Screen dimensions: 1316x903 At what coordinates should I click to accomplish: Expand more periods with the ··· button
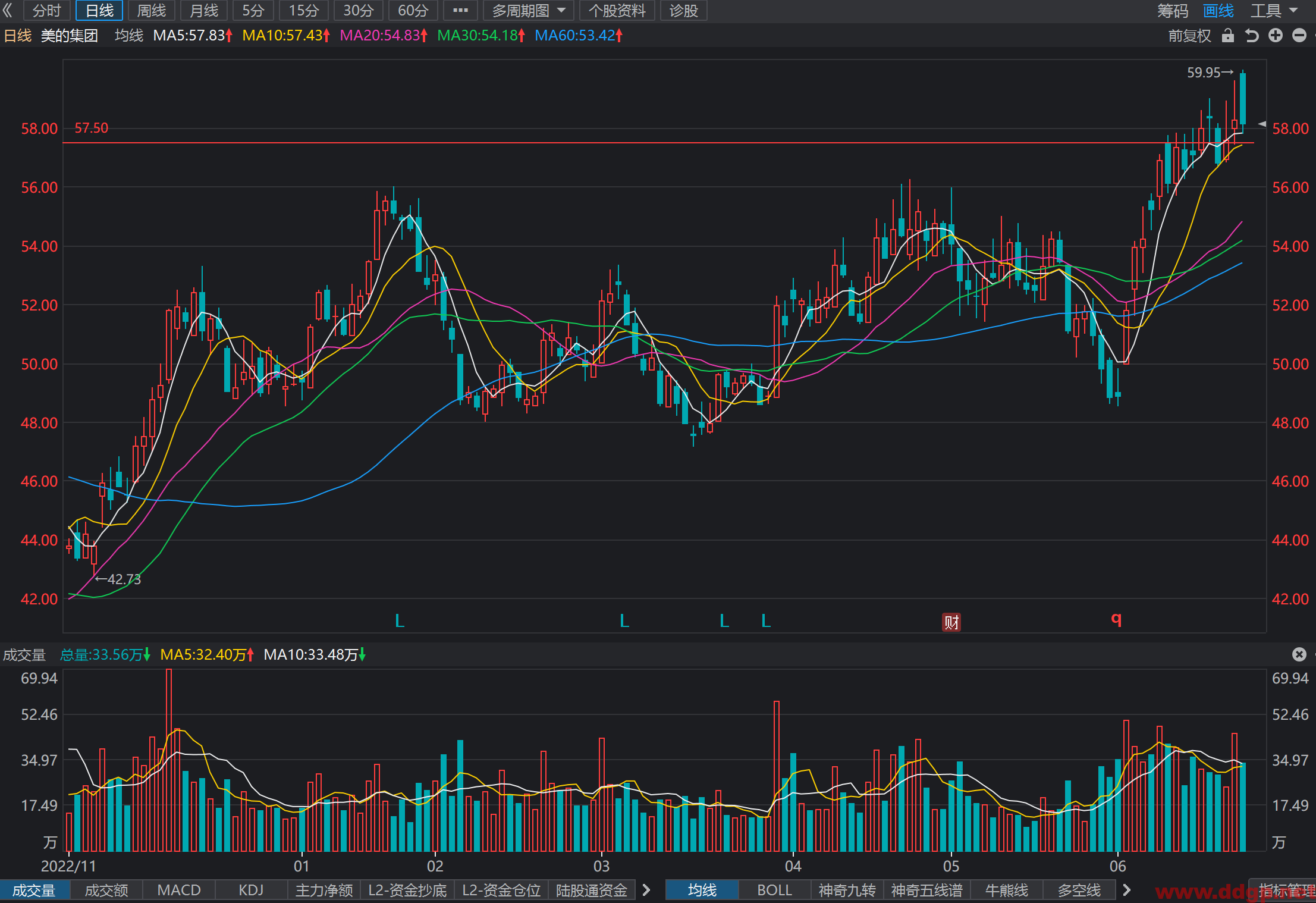[x=460, y=11]
